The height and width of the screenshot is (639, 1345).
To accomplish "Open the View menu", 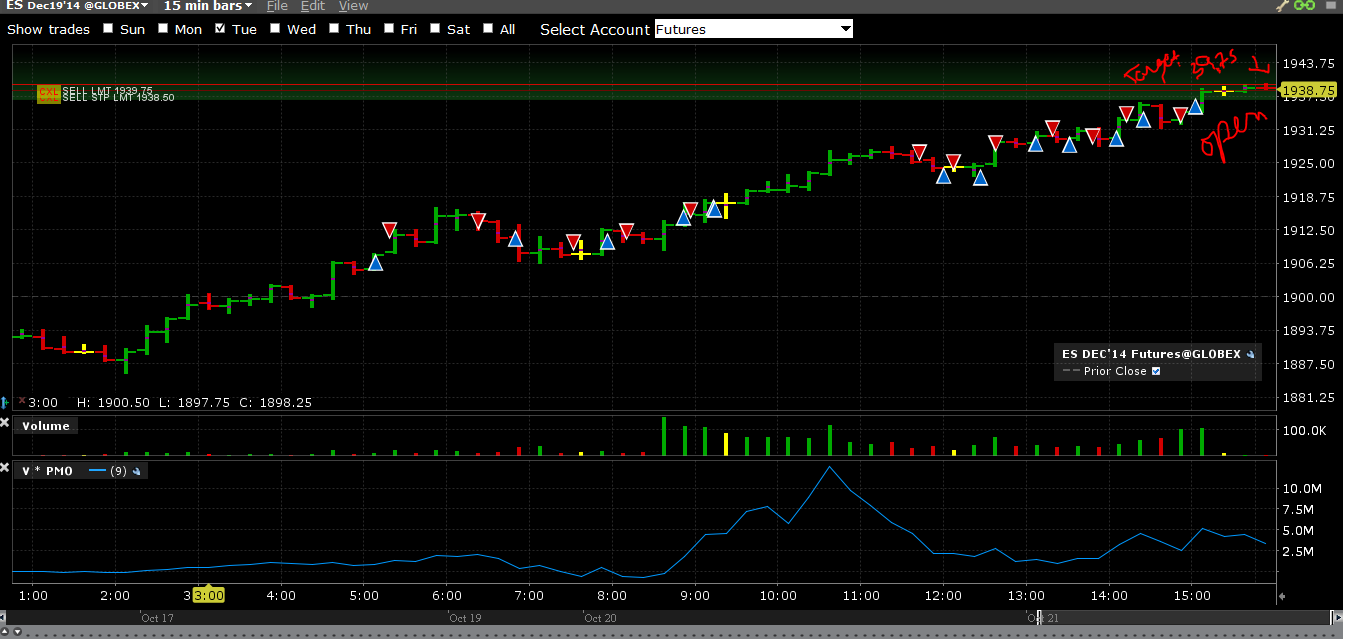I will coord(353,6).
